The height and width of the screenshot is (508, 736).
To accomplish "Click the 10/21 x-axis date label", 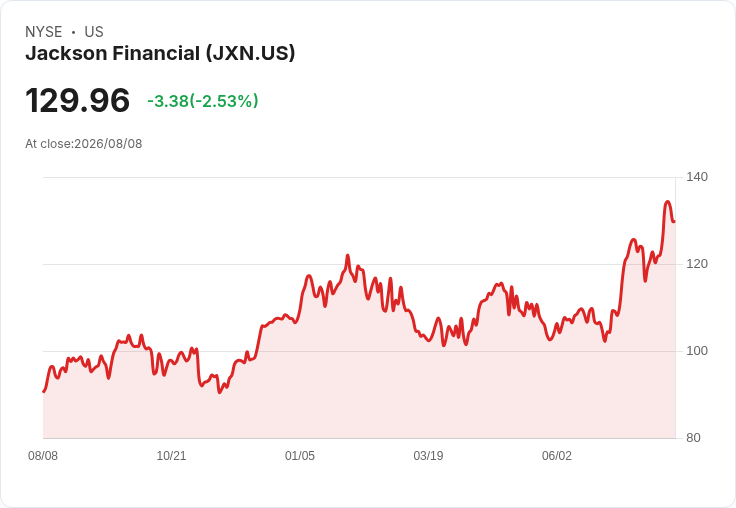I will coord(171,455).
